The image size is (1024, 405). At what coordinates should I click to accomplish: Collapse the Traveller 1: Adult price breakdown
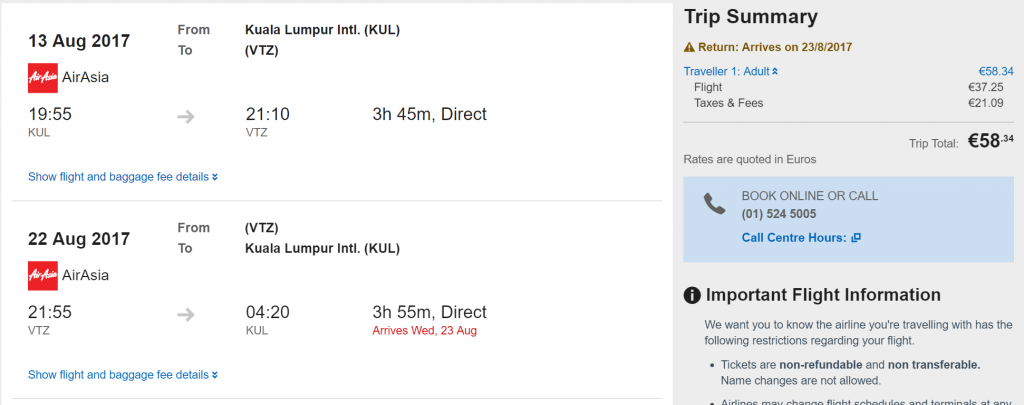[731, 72]
